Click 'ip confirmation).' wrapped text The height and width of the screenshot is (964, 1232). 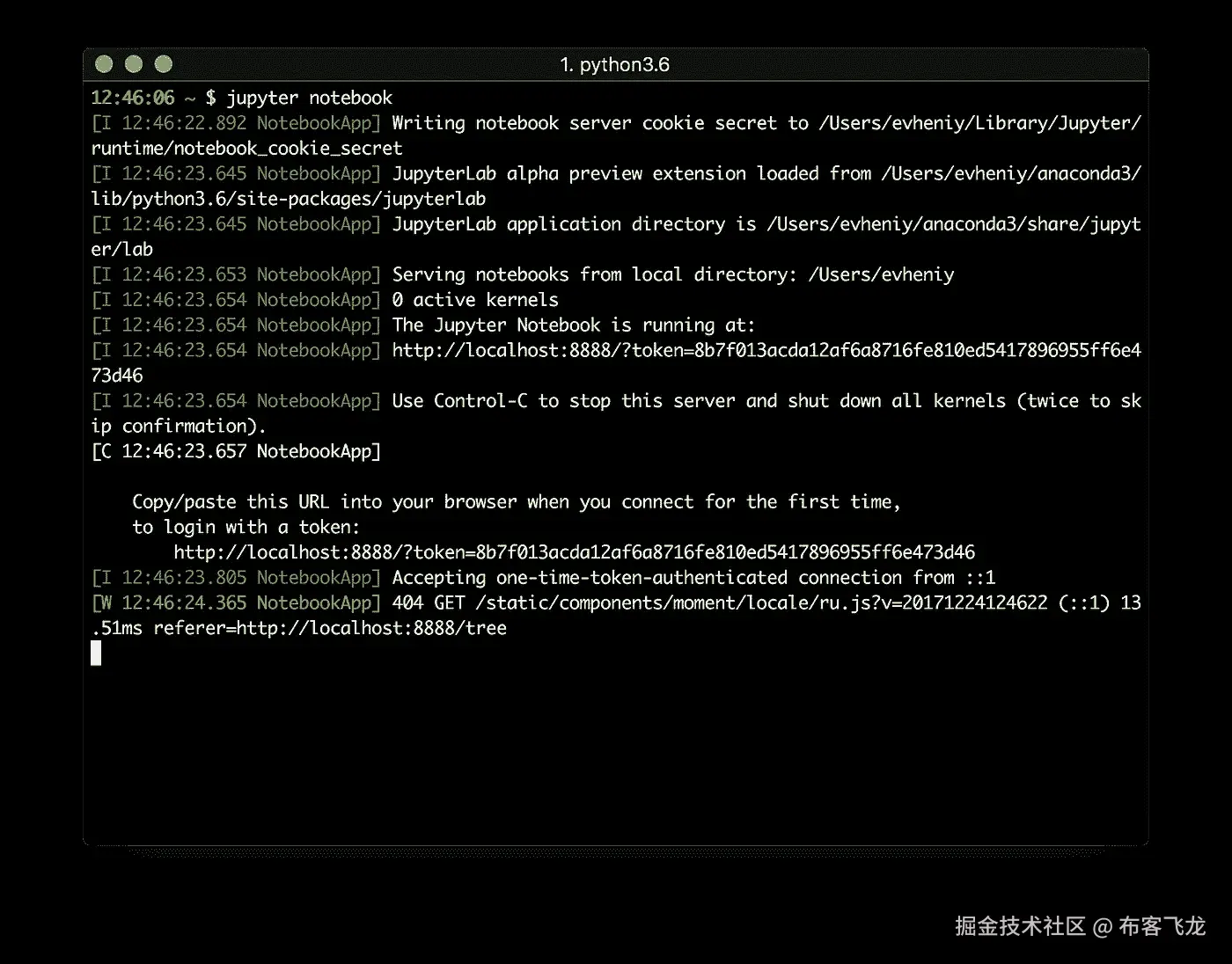click(178, 427)
